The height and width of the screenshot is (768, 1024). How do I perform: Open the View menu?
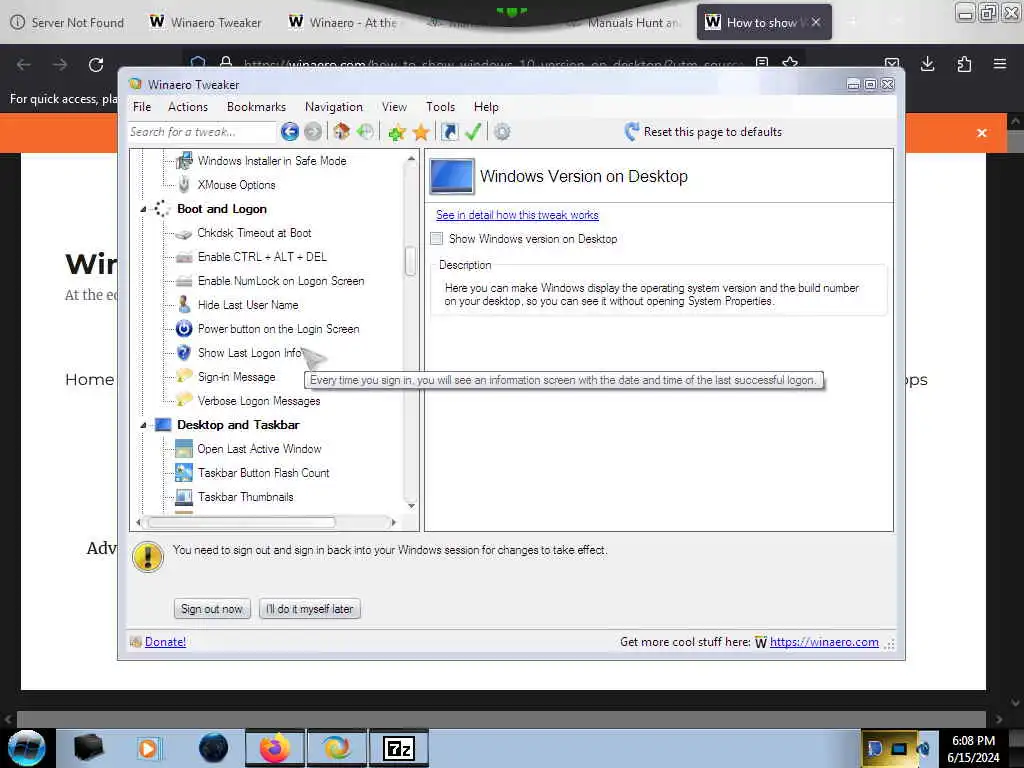coord(394,107)
